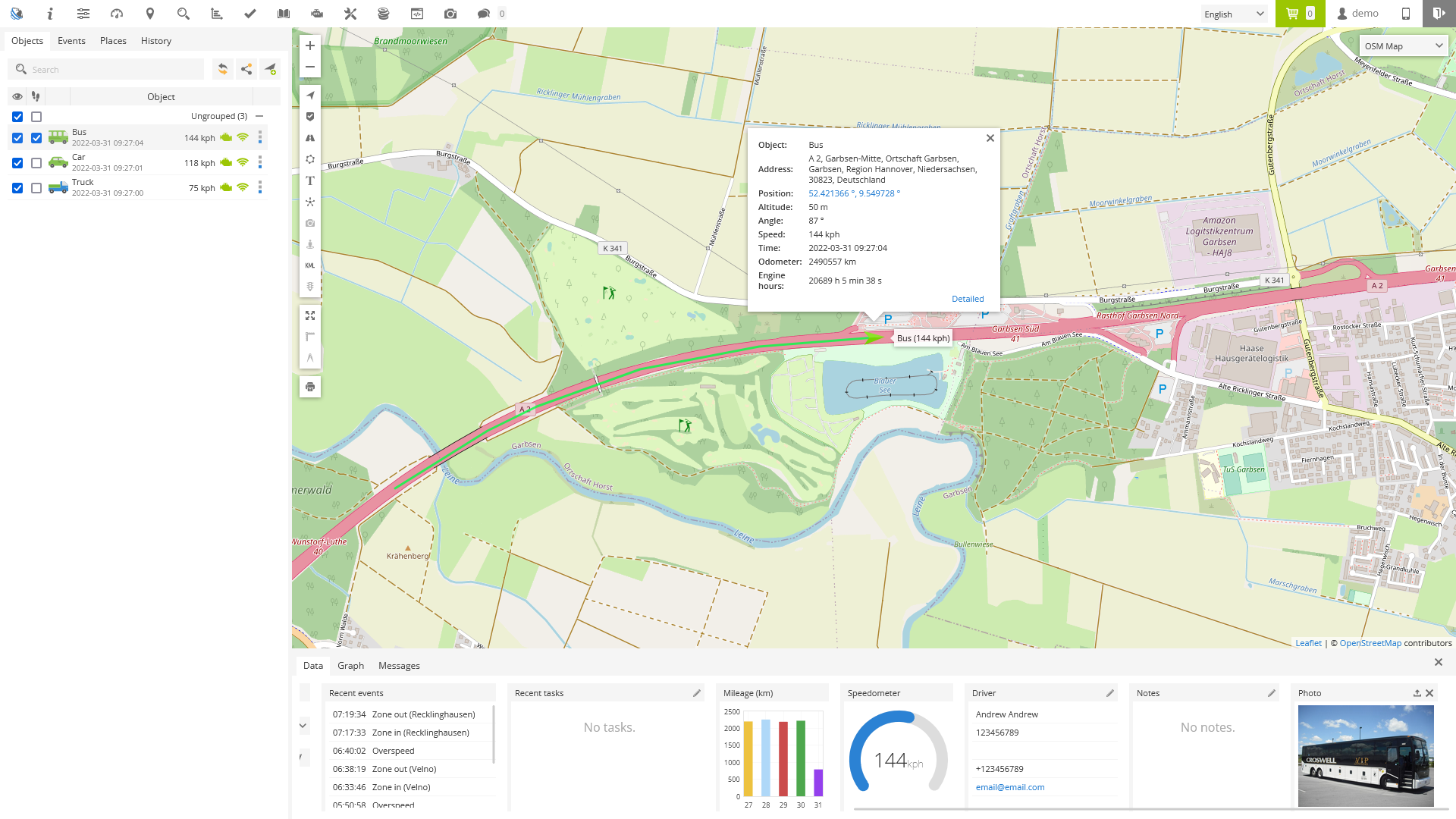
Task: Enable follow checkbox for Car
Action: (x=36, y=163)
